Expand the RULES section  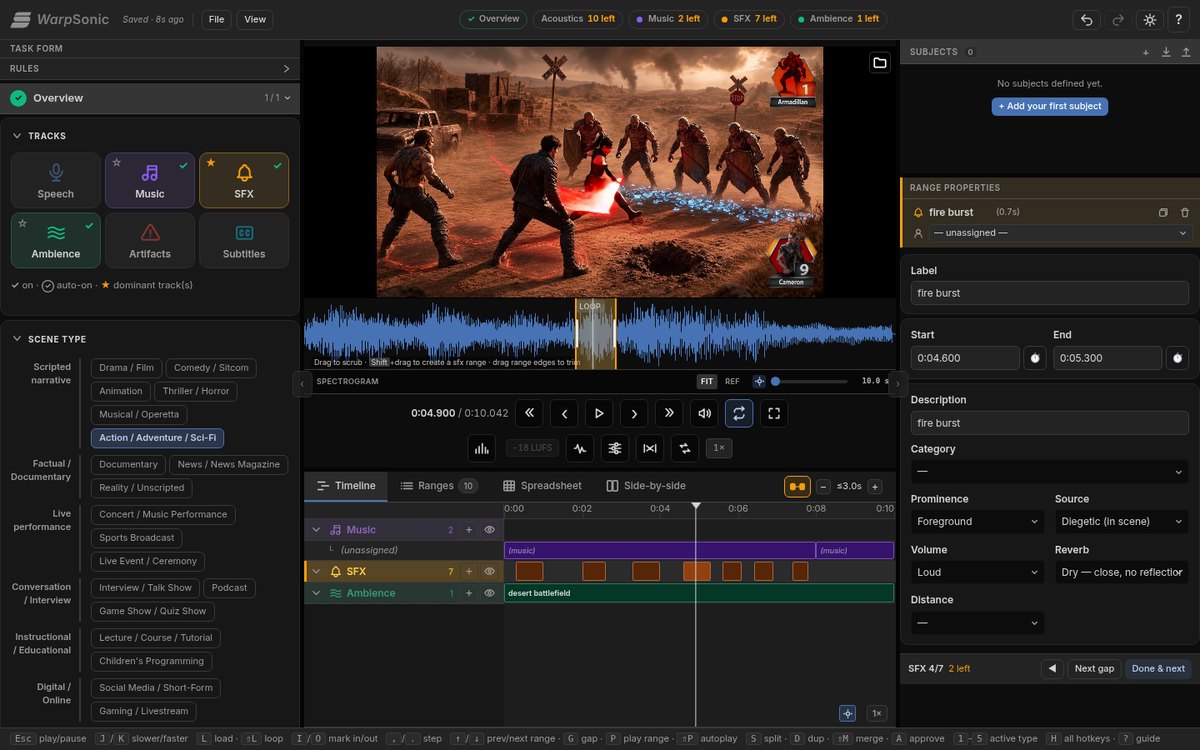pos(150,69)
